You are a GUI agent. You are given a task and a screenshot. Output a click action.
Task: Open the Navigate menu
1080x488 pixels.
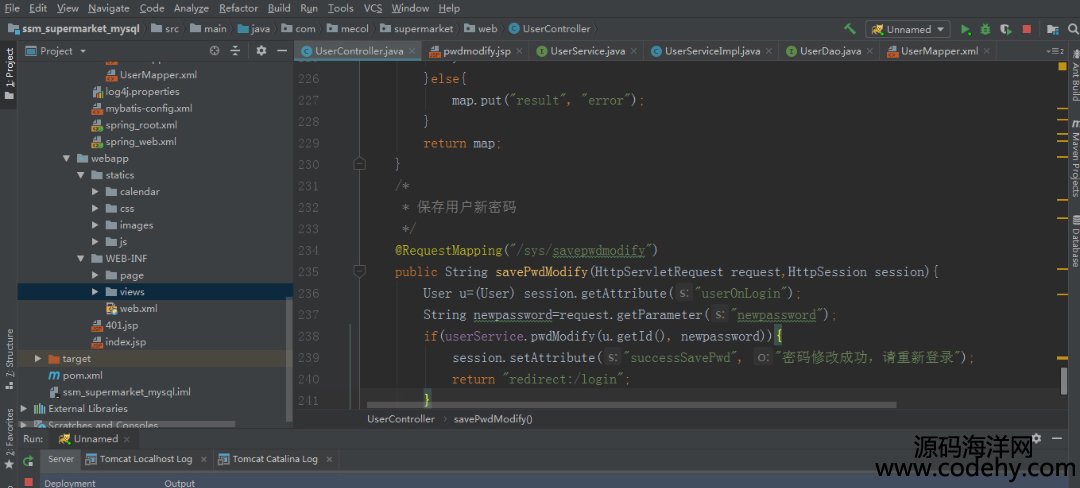[x=109, y=8]
